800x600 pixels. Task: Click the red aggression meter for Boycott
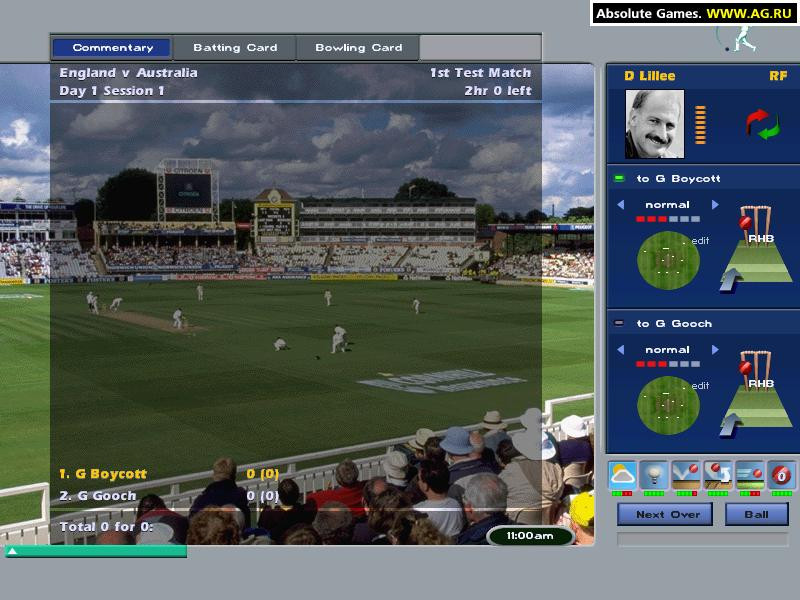(x=668, y=219)
